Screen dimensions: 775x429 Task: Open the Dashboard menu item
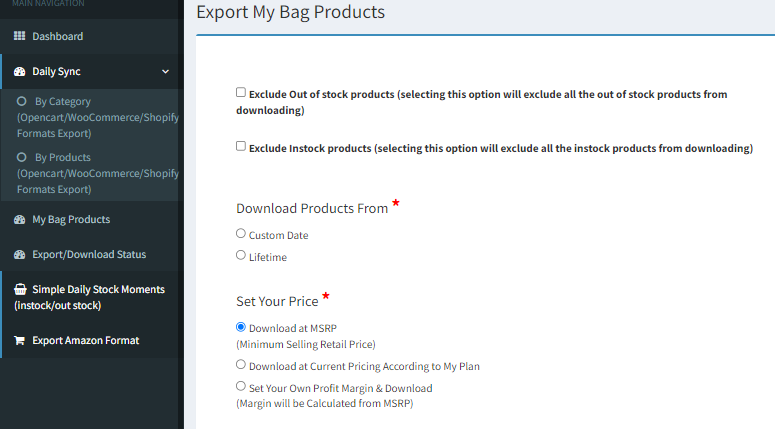pos(92,36)
